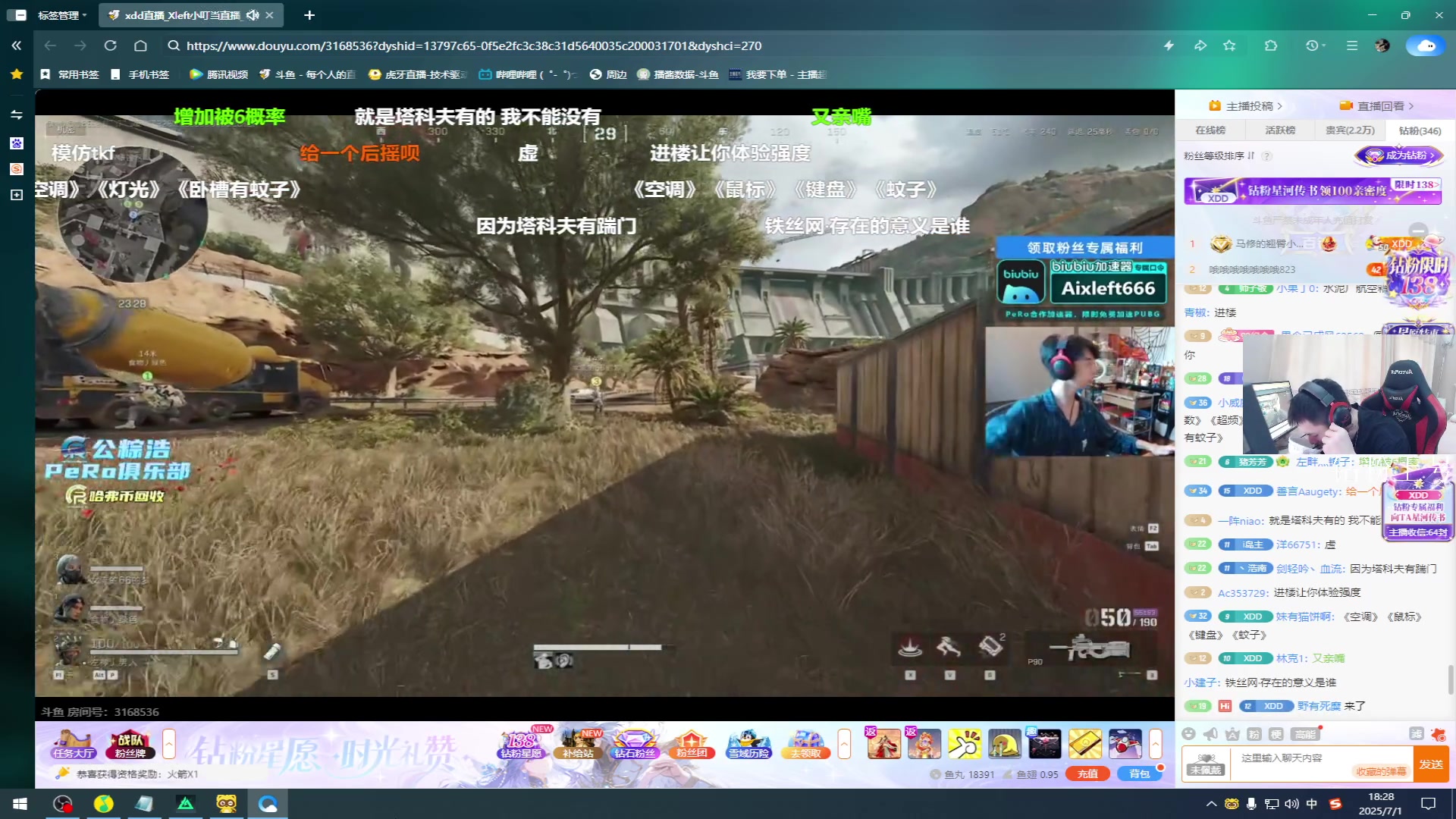Image resolution: width=1456 pixels, height=819 pixels.
Task: Send the clapping hands gift
Action: click(x=964, y=744)
